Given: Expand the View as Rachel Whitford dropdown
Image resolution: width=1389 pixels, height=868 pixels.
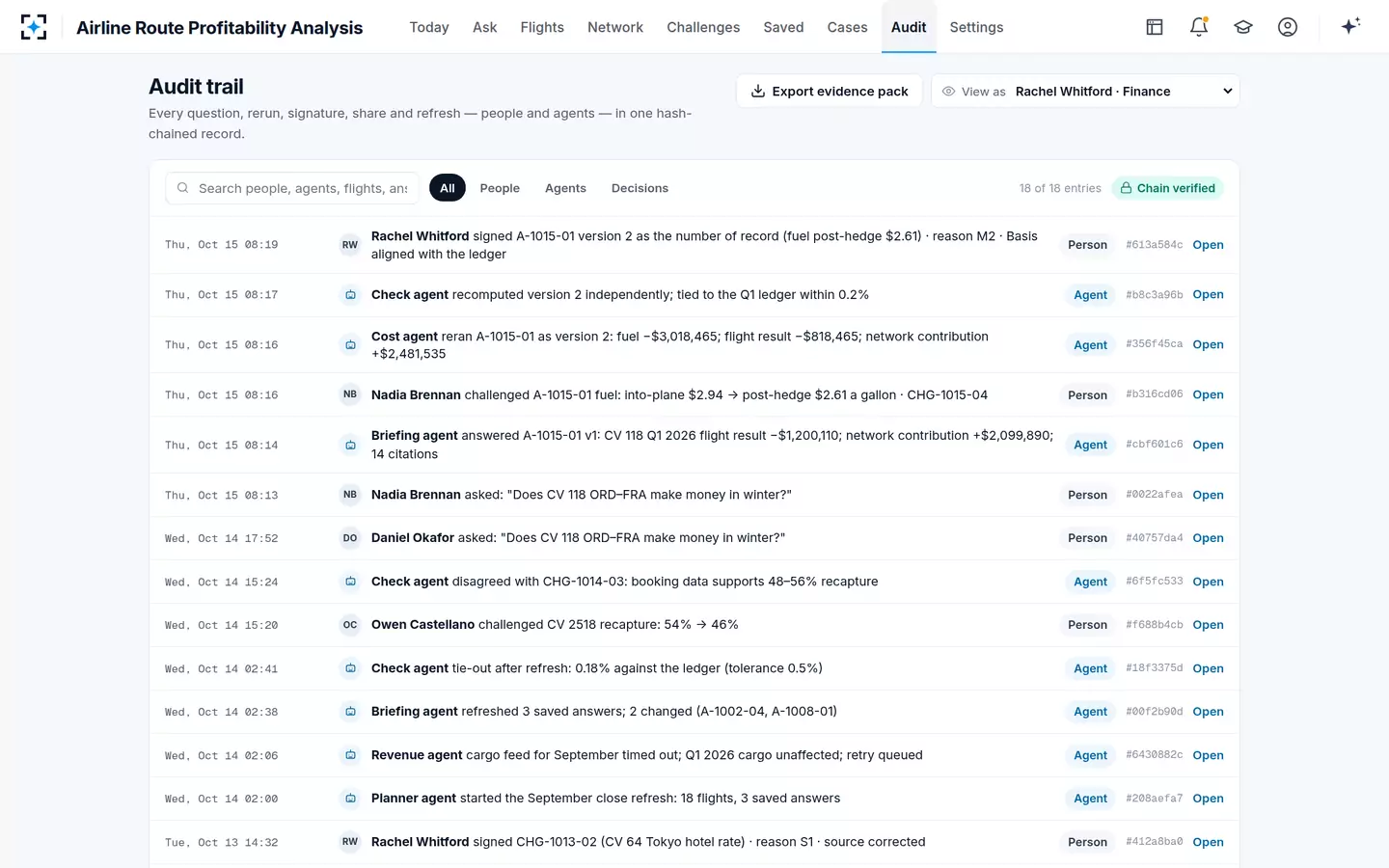Looking at the screenshot, I should pyautogui.click(x=1085, y=92).
